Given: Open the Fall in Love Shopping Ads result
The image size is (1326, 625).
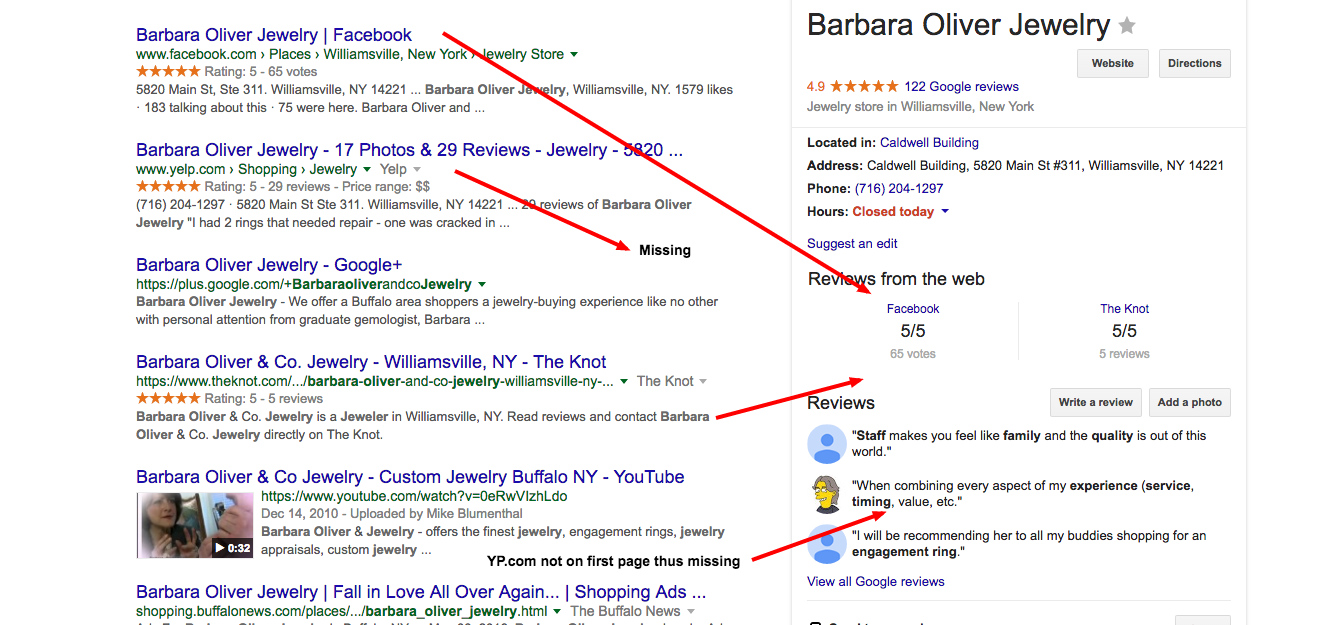Looking at the screenshot, I should tap(421, 592).
